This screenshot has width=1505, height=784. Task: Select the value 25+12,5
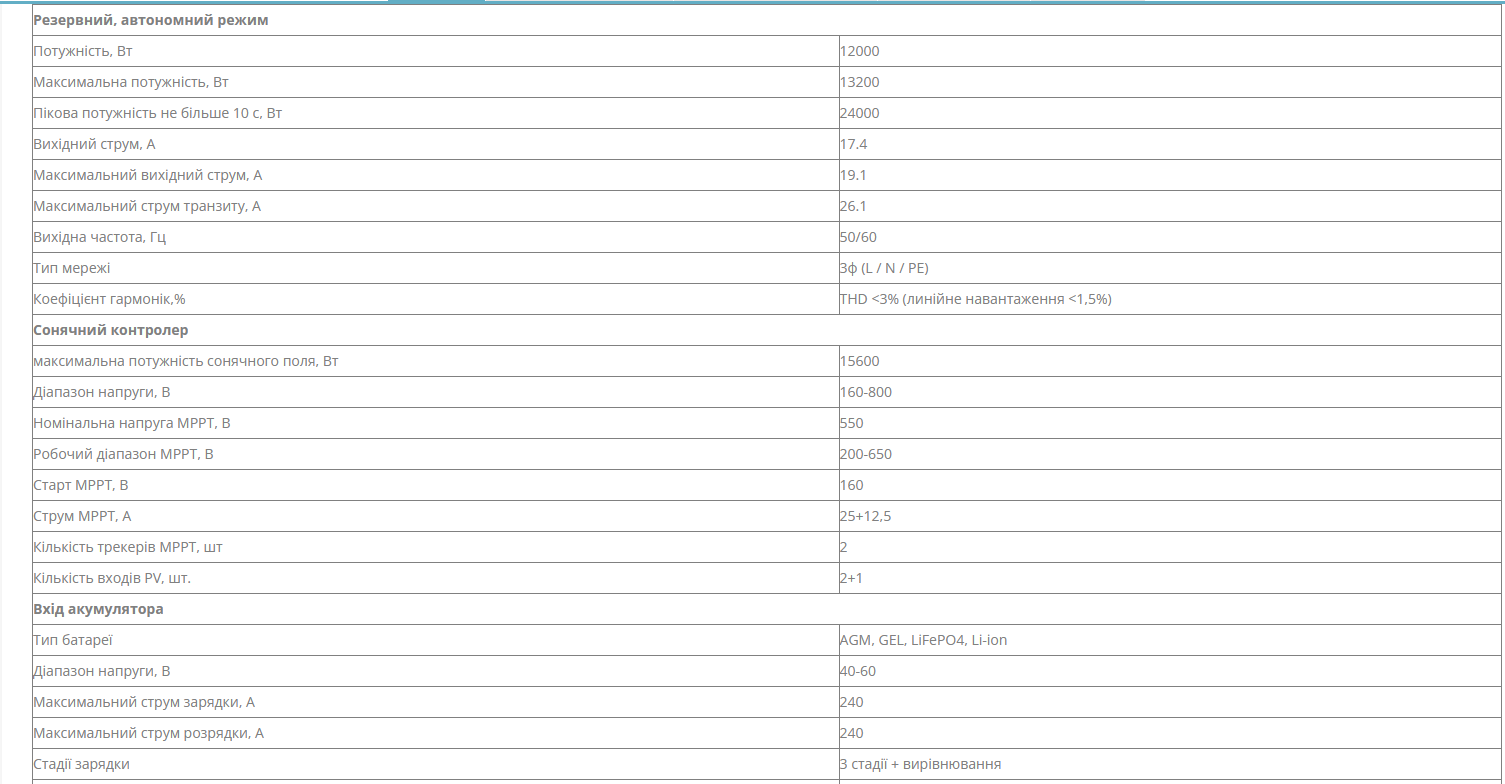tap(866, 516)
